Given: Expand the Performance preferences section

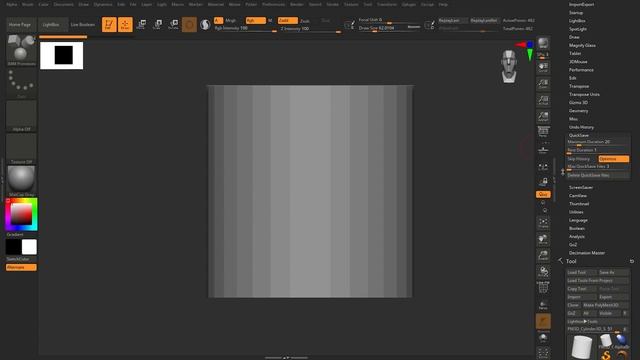Looking at the screenshot, I should 581,70.
